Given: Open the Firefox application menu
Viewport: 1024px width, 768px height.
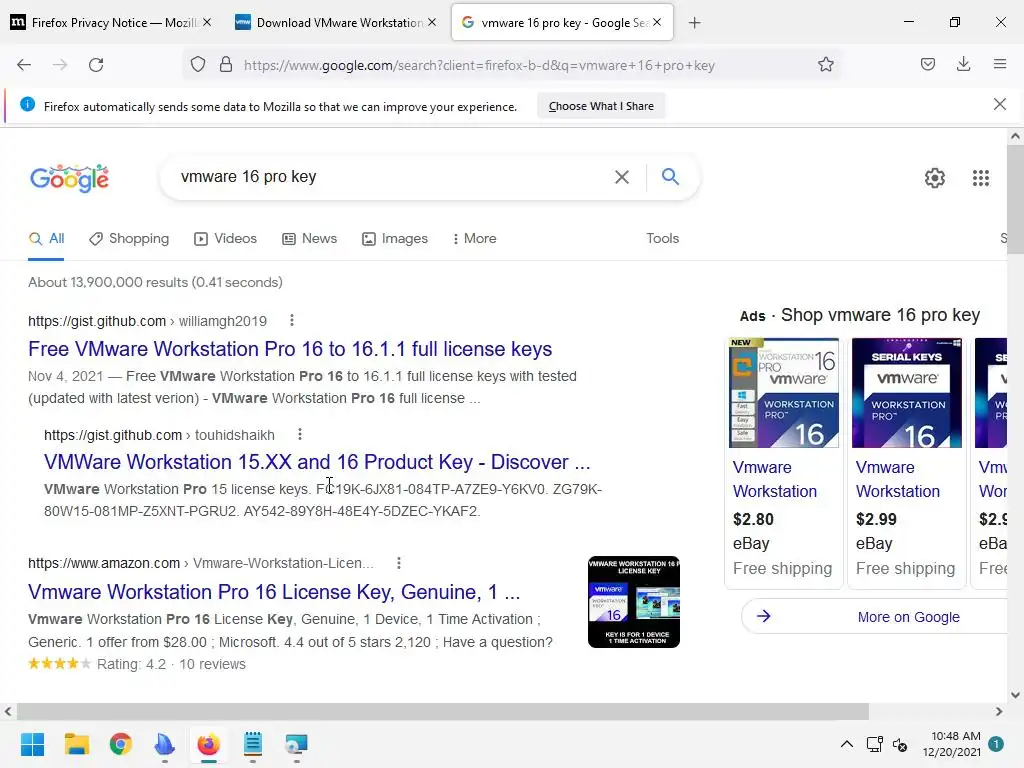Looking at the screenshot, I should tap(1000, 64).
